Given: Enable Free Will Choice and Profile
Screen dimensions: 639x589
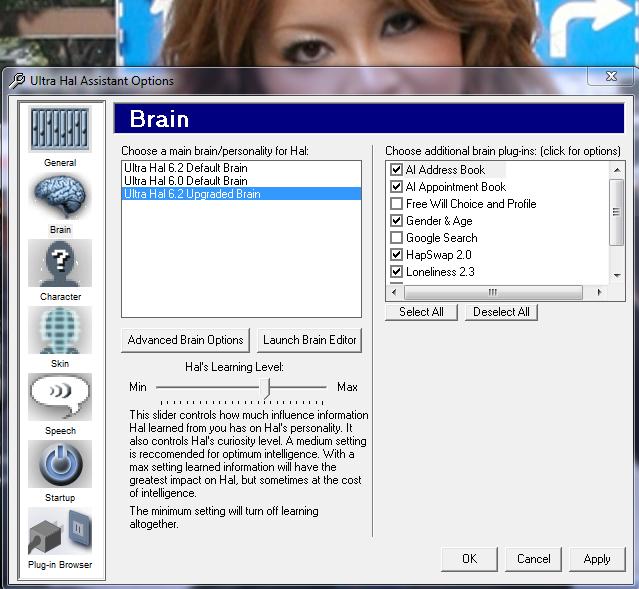Looking at the screenshot, I should 396,203.
